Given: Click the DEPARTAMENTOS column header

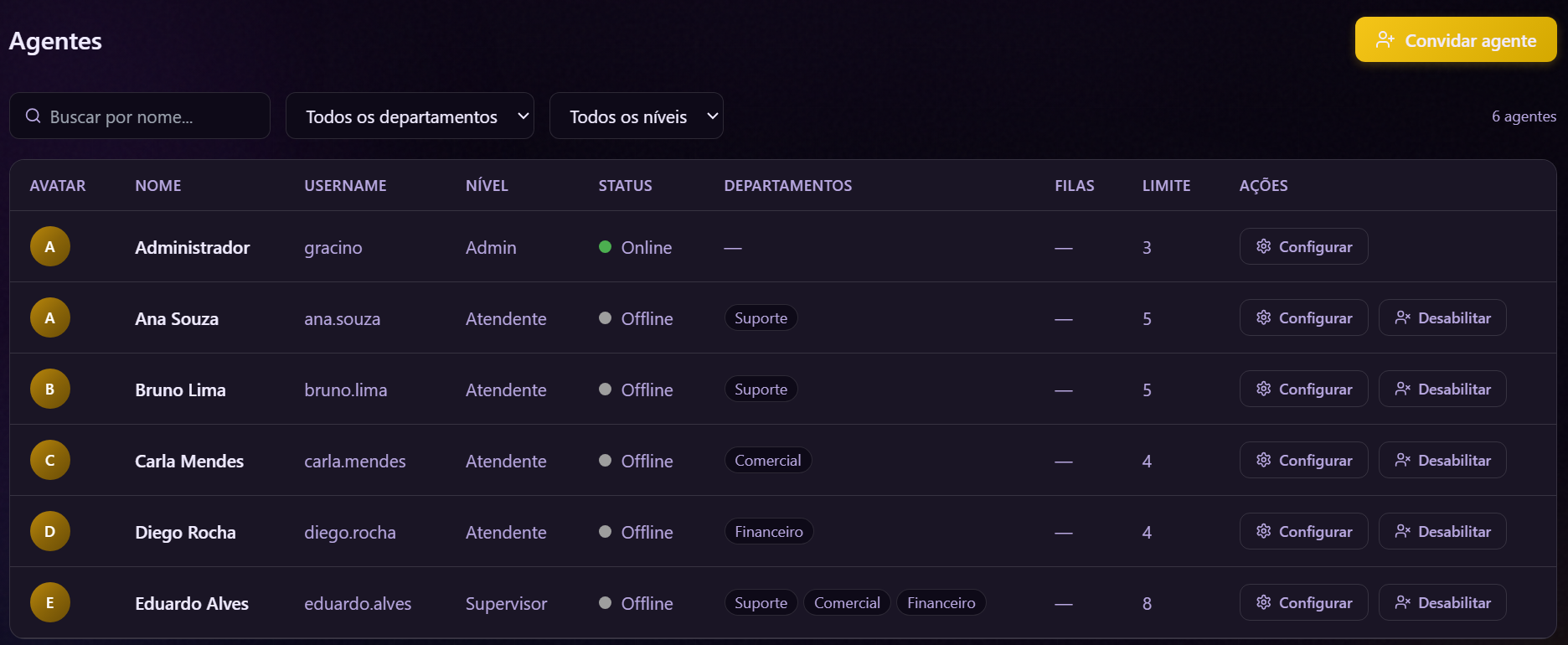Looking at the screenshot, I should pos(788,186).
